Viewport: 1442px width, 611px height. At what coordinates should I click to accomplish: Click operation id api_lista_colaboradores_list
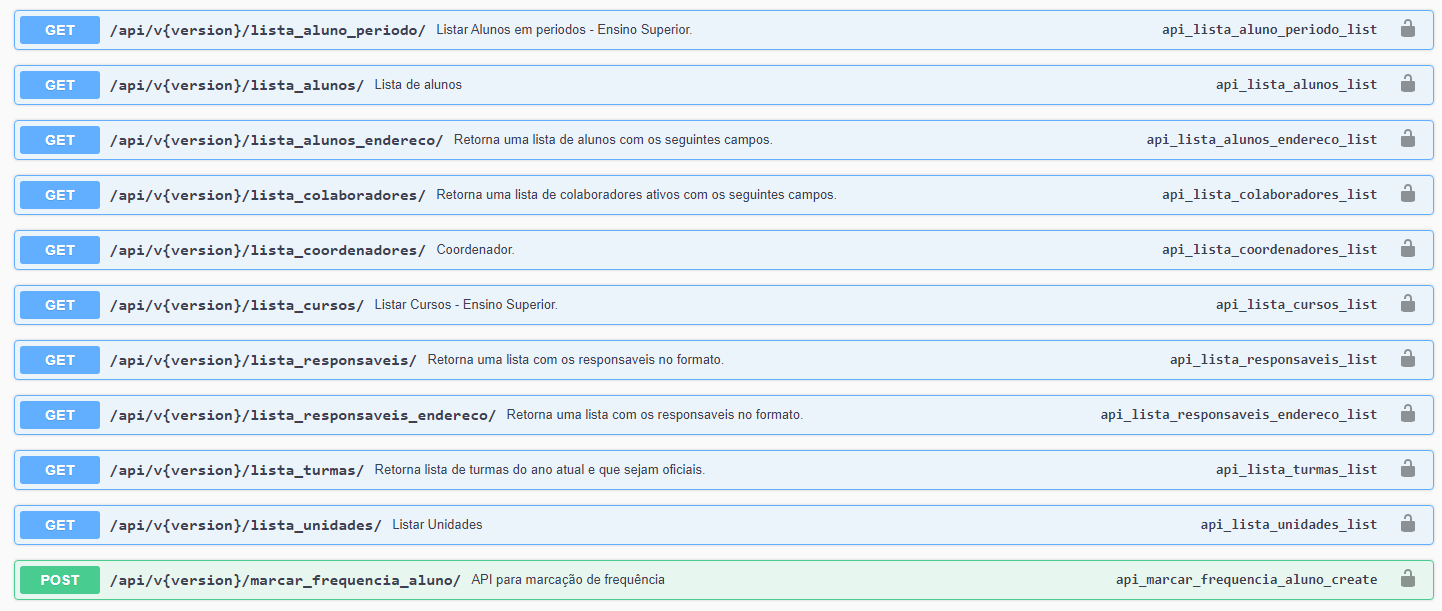click(1269, 195)
